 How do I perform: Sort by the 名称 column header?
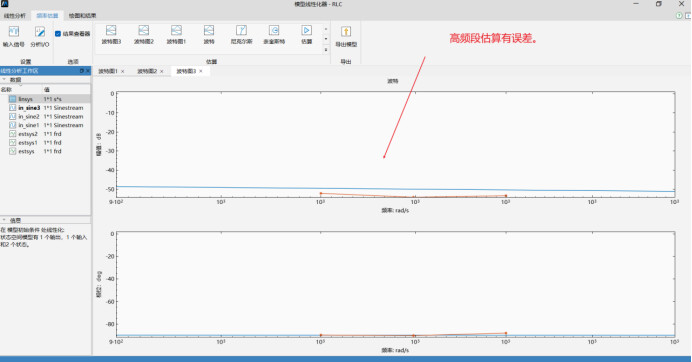[x=6, y=90]
